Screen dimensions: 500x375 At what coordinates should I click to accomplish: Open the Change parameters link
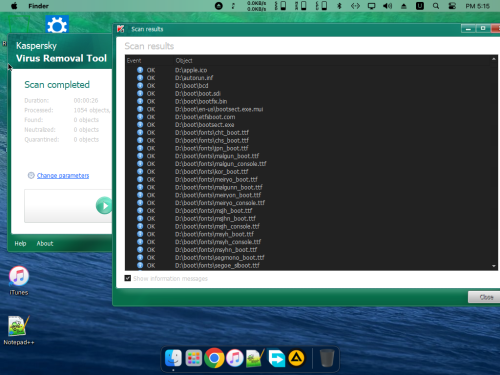63,175
